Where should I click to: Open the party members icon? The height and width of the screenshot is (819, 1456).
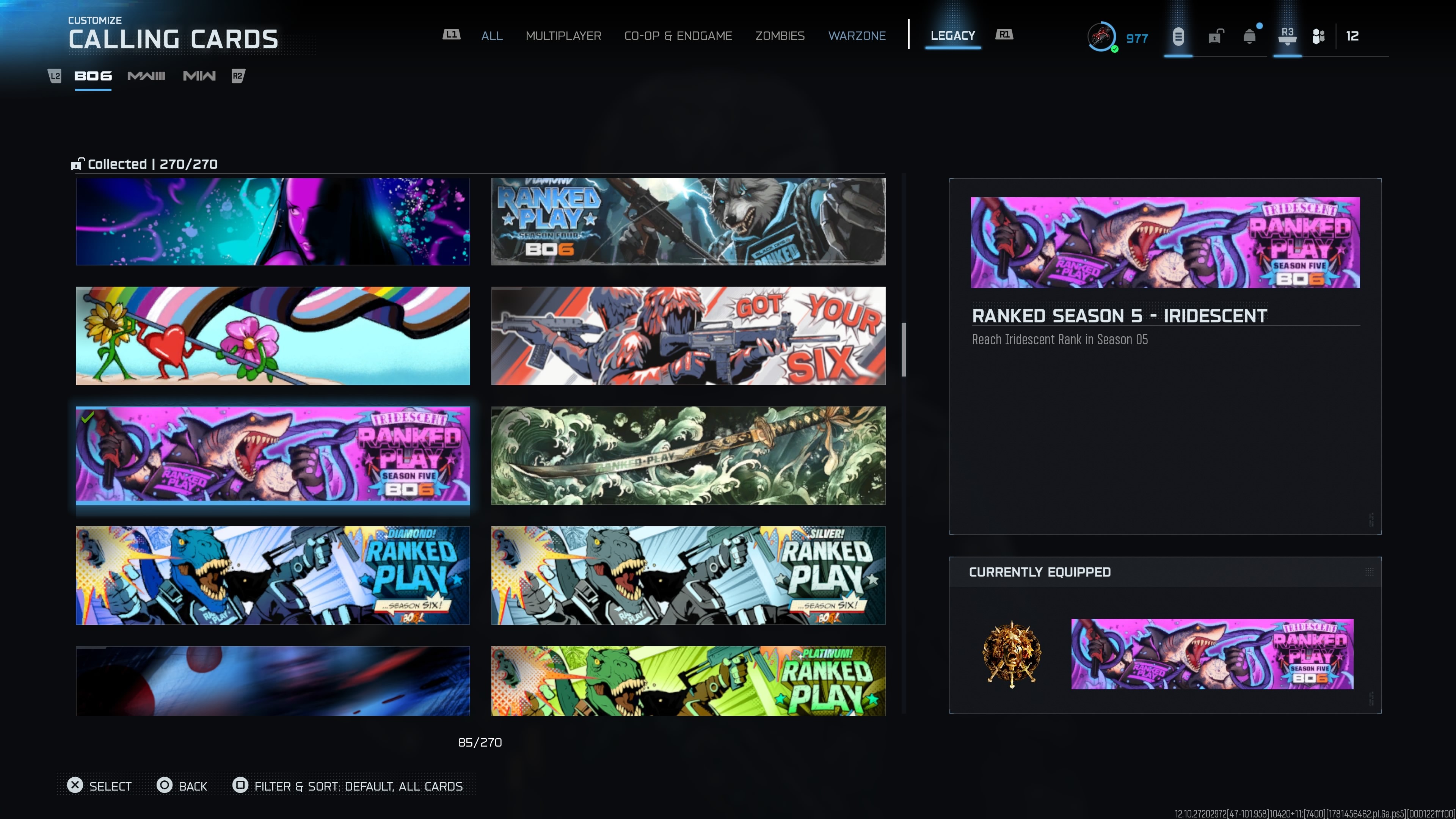[1318, 37]
